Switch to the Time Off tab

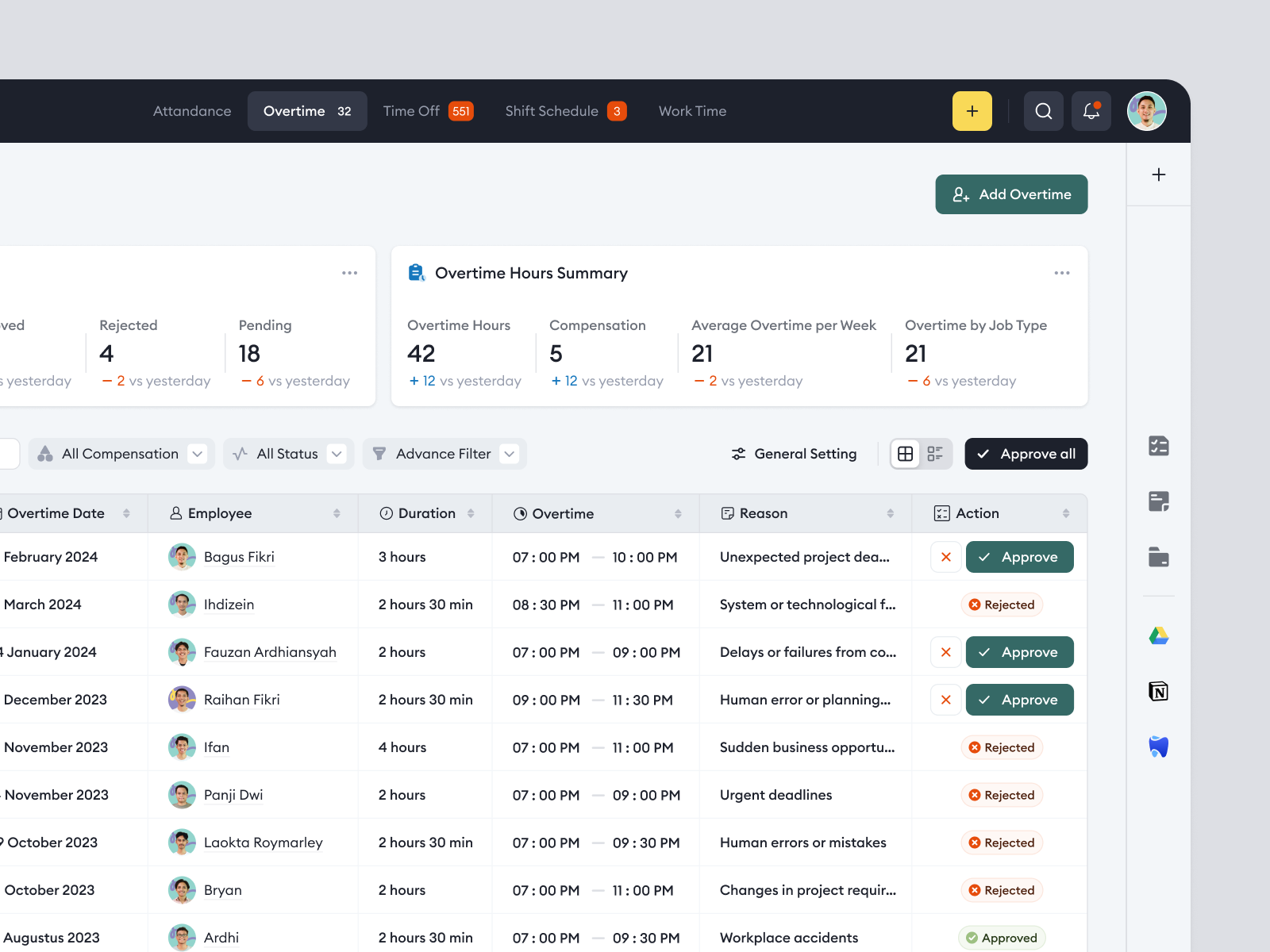click(410, 110)
